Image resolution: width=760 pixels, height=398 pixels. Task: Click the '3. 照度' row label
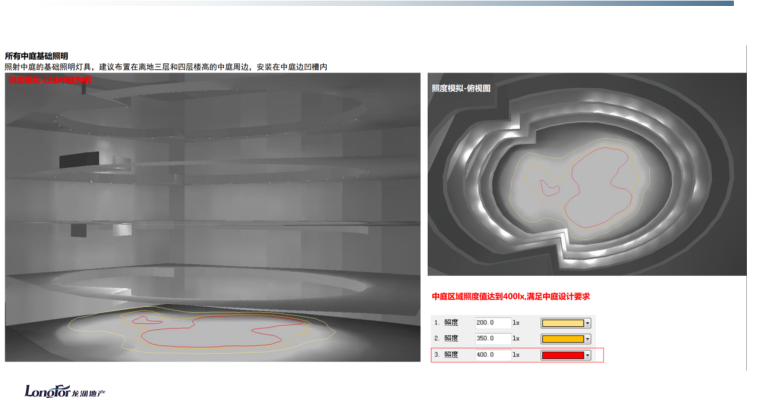pyautogui.click(x=446, y=355)
